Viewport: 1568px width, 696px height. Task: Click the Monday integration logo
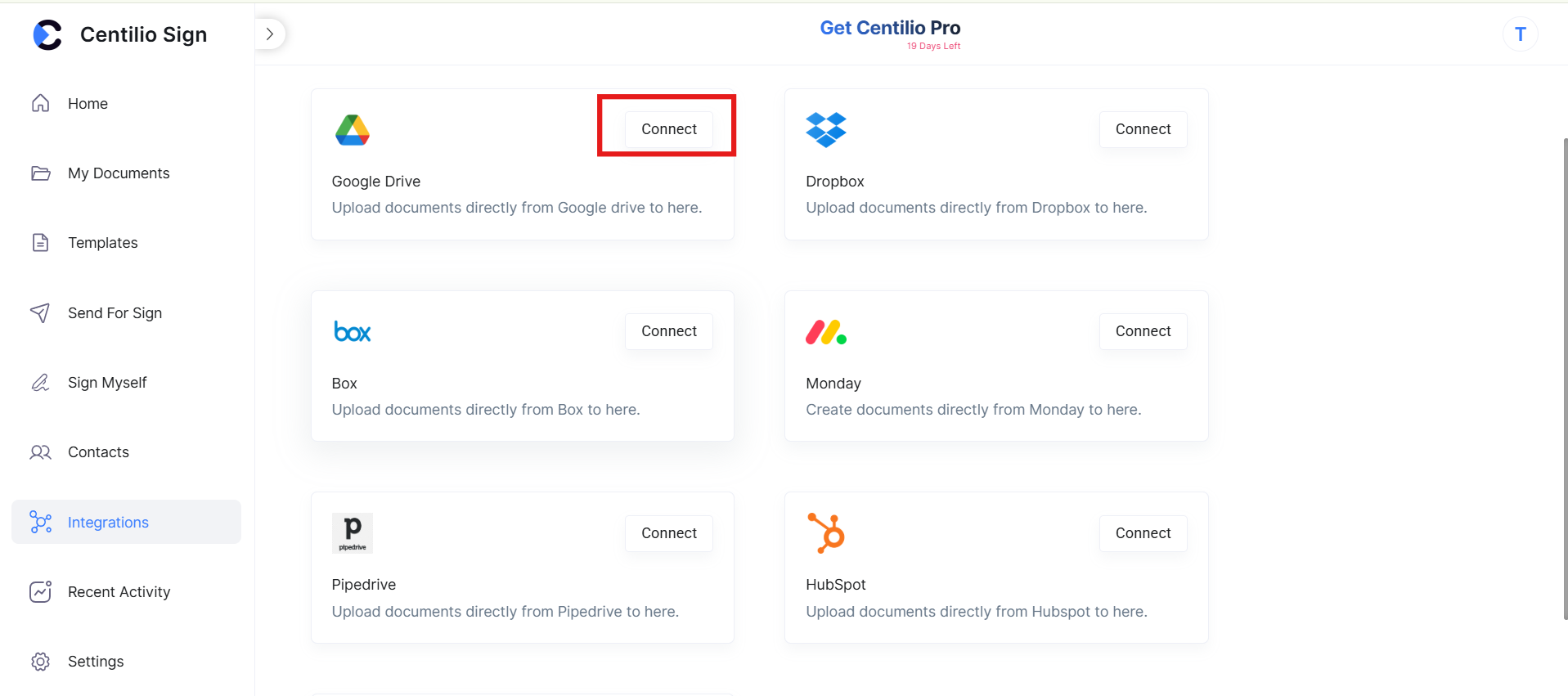click(x=826, y=331)
